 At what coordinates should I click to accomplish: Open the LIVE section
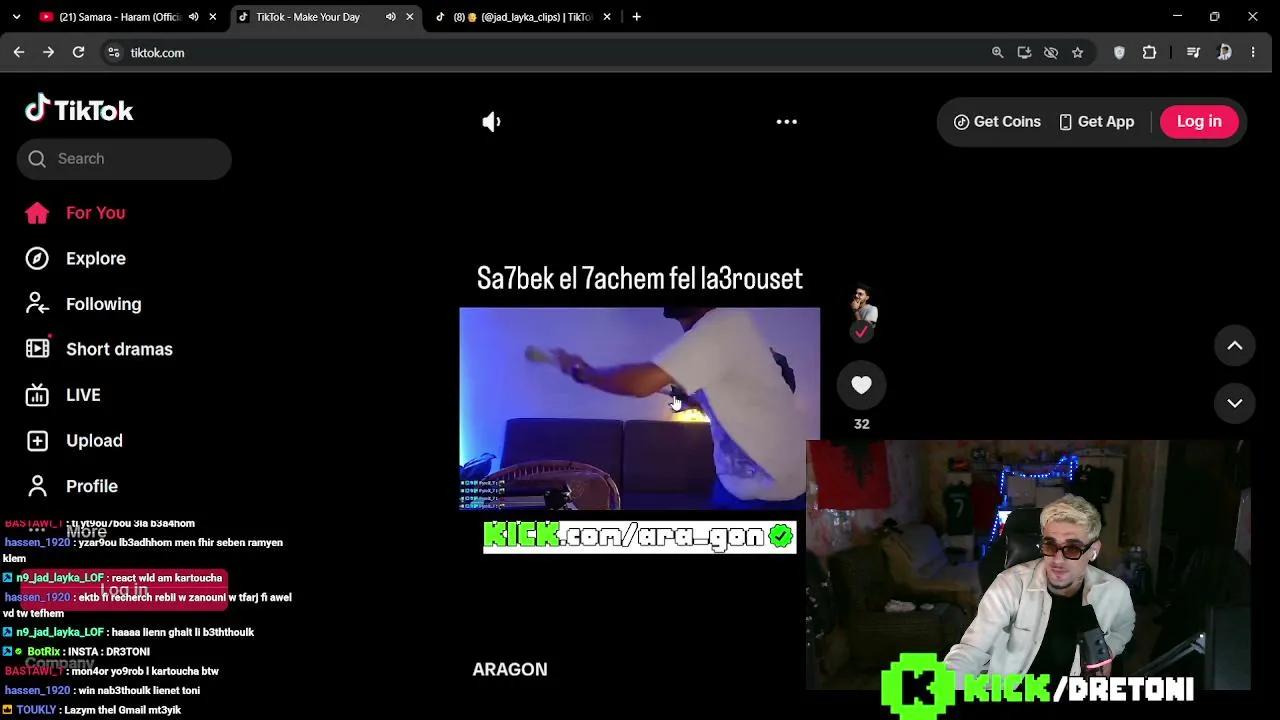(63, 395)
